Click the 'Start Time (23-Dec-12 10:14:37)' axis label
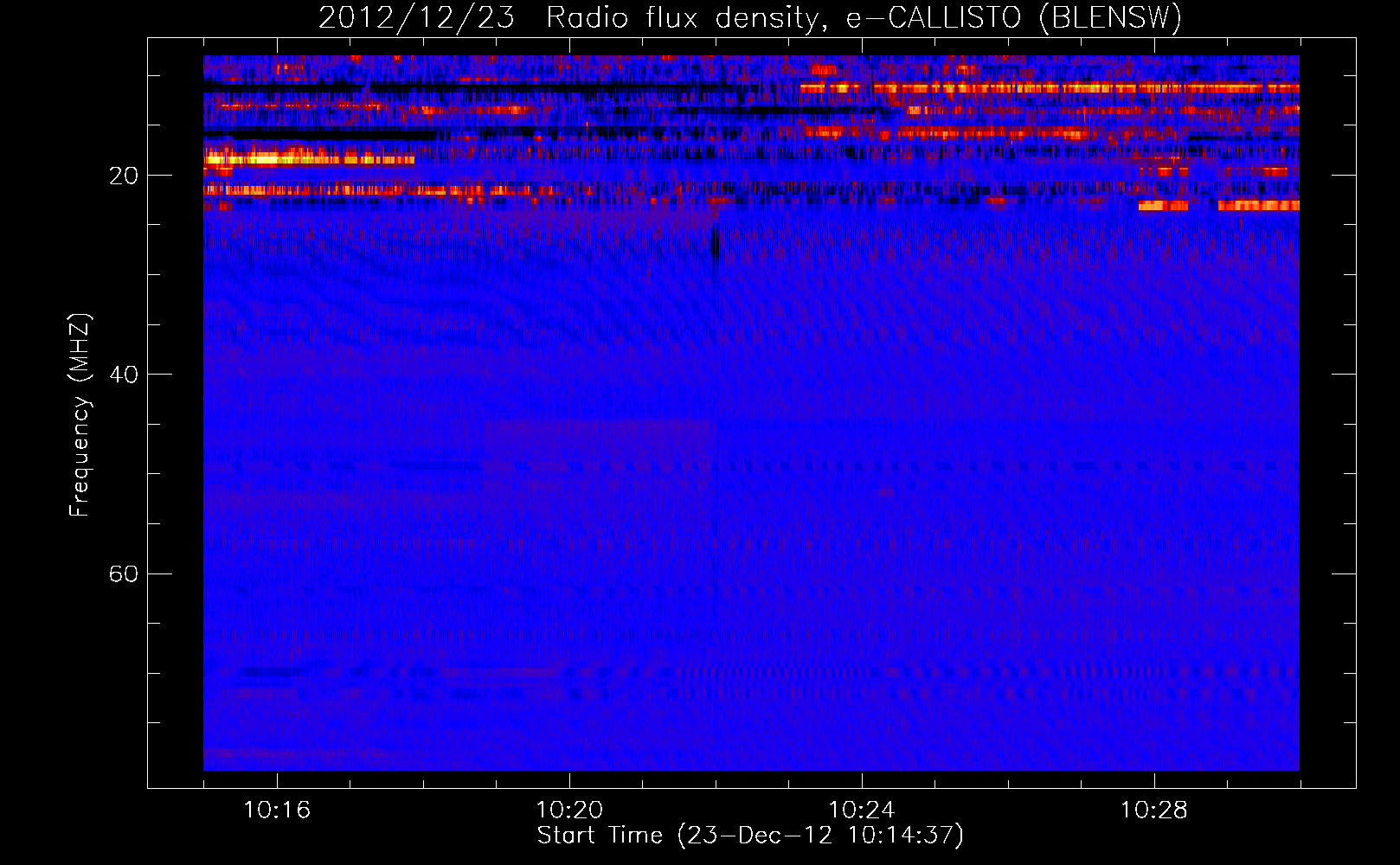The height and width of the screenshot is (865, 1400). click(750, 836)
